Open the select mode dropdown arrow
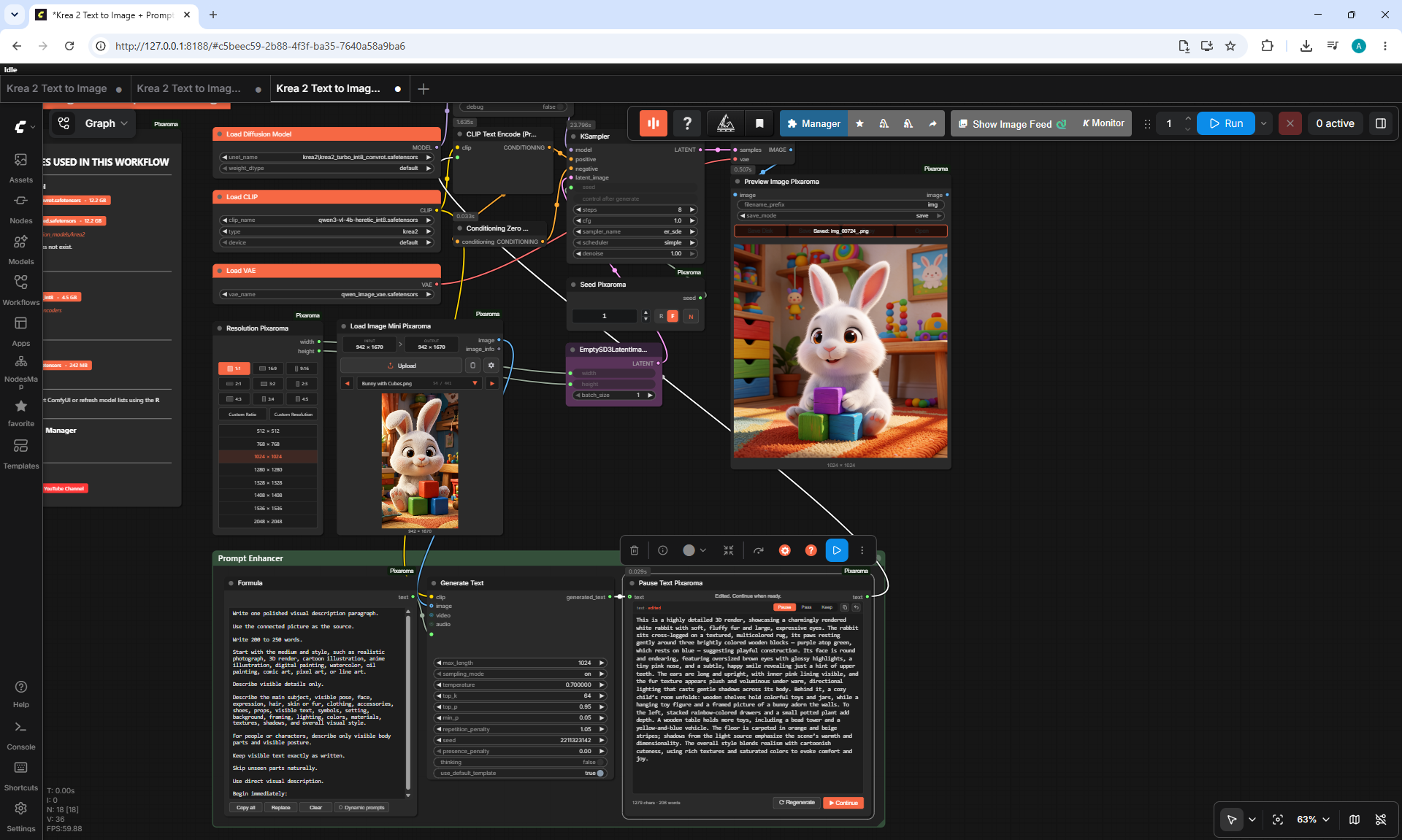 coord(1252,820)
